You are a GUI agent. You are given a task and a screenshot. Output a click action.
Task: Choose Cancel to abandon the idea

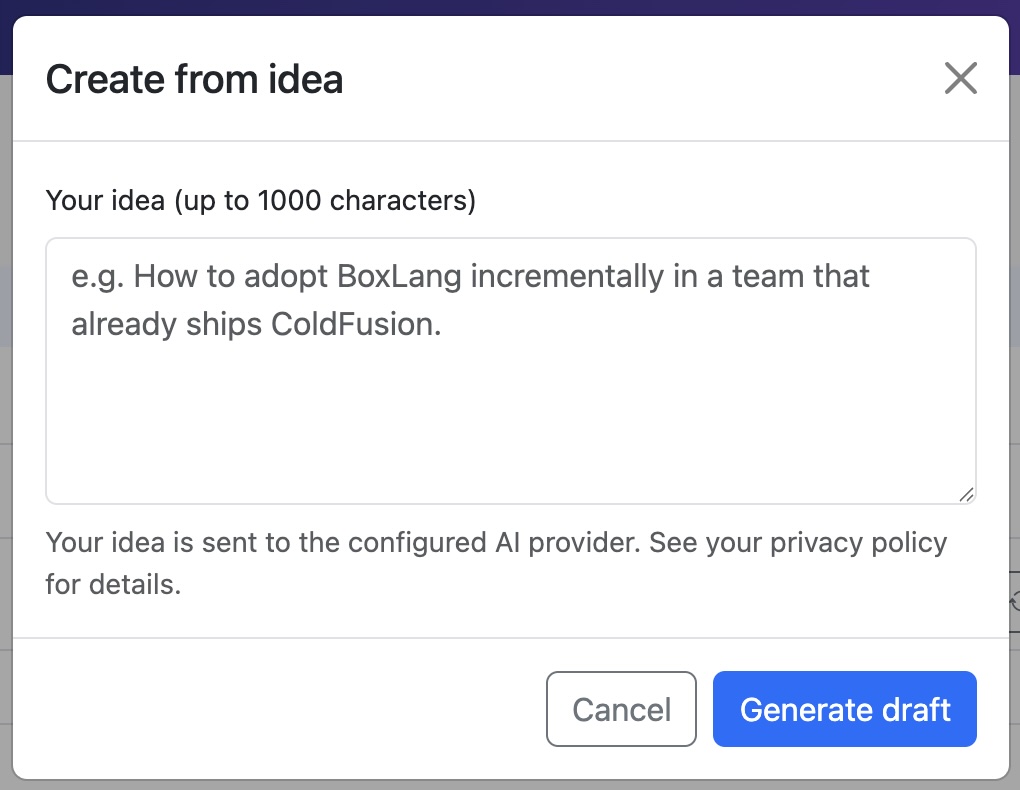621,709
